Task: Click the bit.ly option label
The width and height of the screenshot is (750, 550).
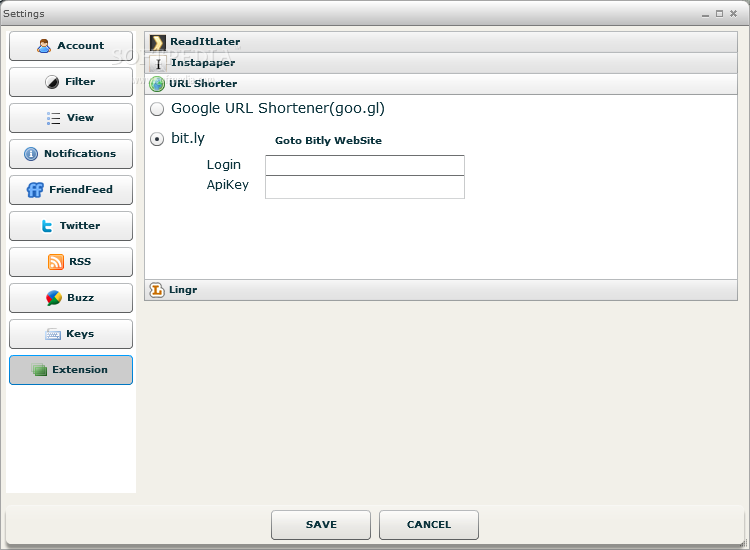Action: [188, 138]
